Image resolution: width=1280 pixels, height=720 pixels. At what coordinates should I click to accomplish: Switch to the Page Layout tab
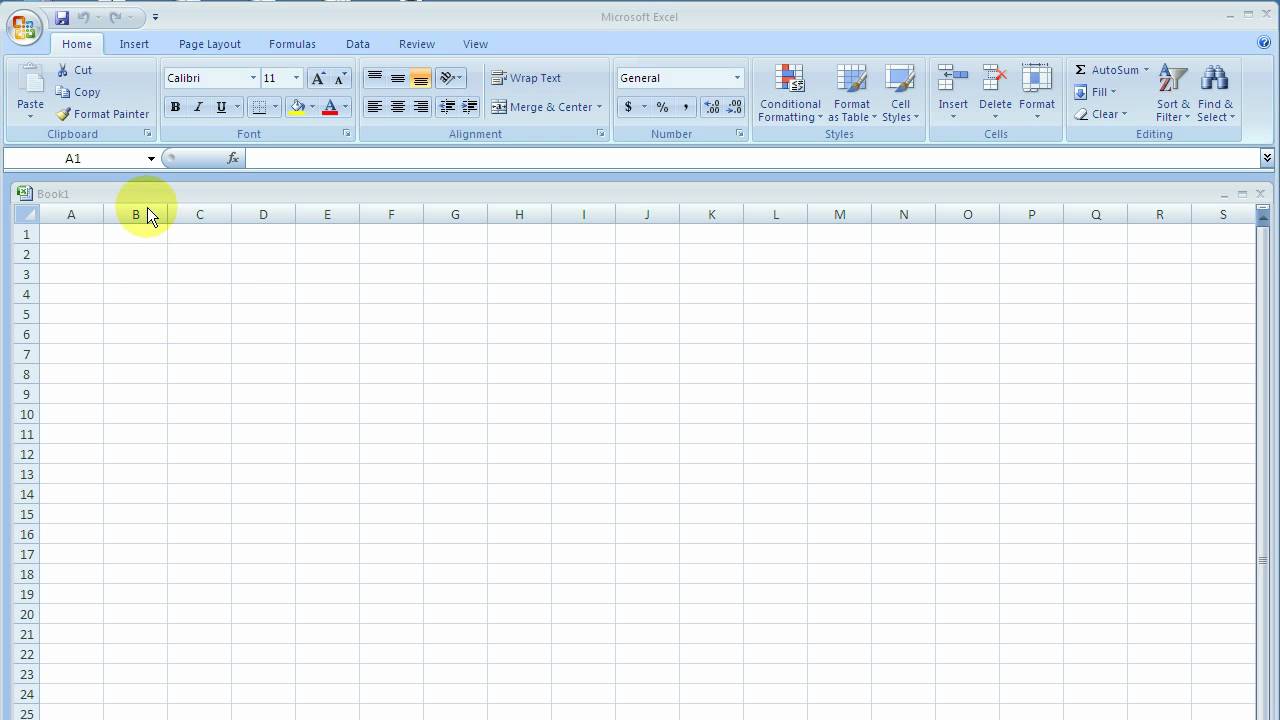pyautogui.click(x=210, y=44)
